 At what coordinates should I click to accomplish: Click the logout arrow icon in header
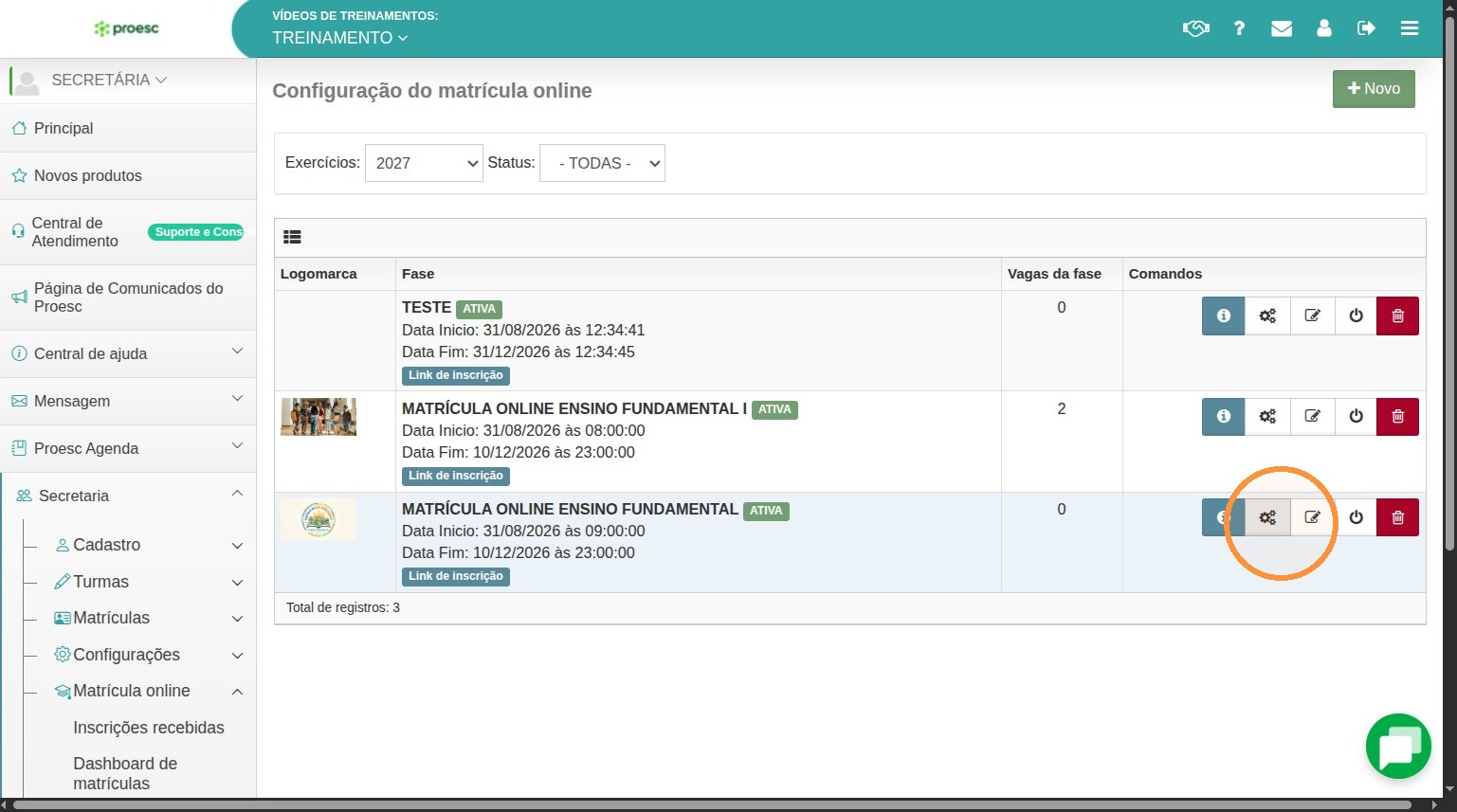(x=1366, y=28)
